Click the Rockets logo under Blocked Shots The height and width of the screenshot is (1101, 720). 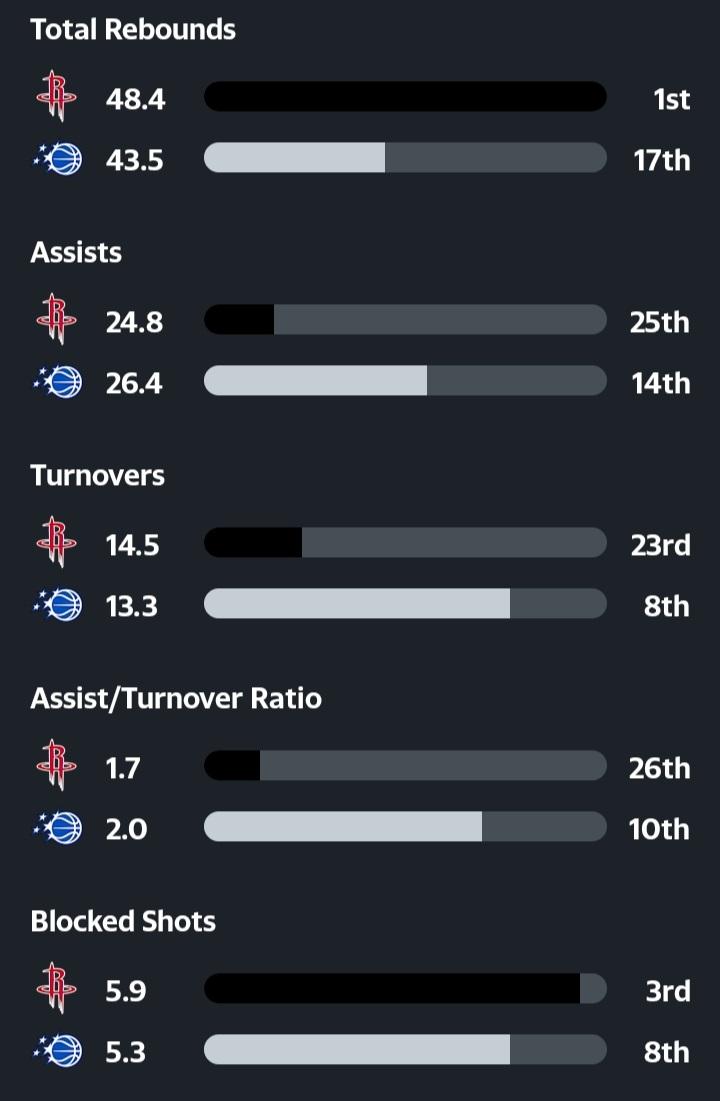pyautogui.click(x=57, y=990)
